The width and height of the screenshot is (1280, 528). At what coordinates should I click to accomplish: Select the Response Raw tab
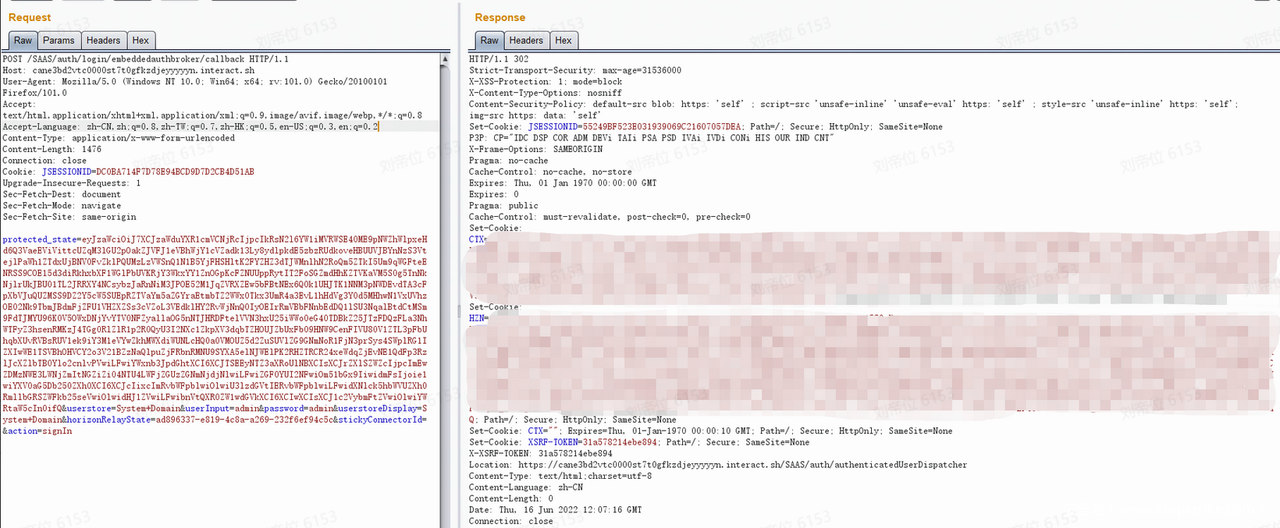[489, 40]
